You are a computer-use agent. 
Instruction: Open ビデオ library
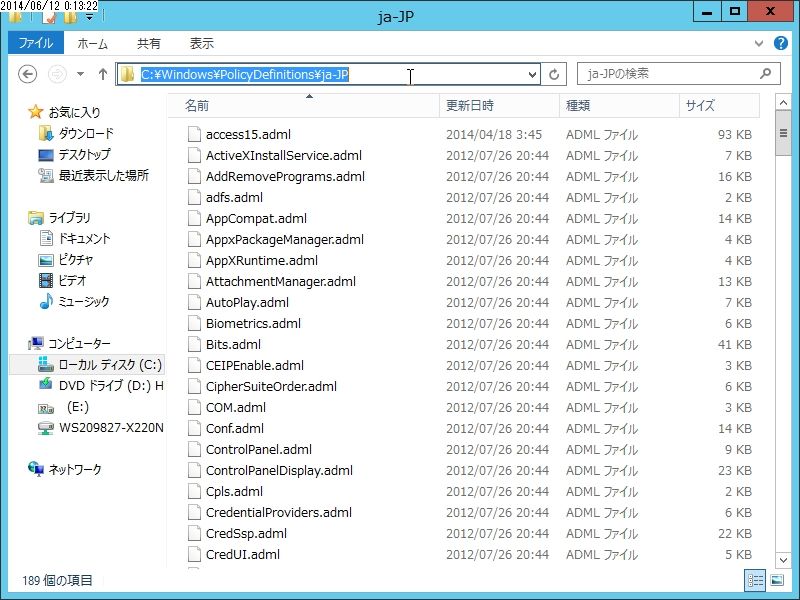coord(72,281)
